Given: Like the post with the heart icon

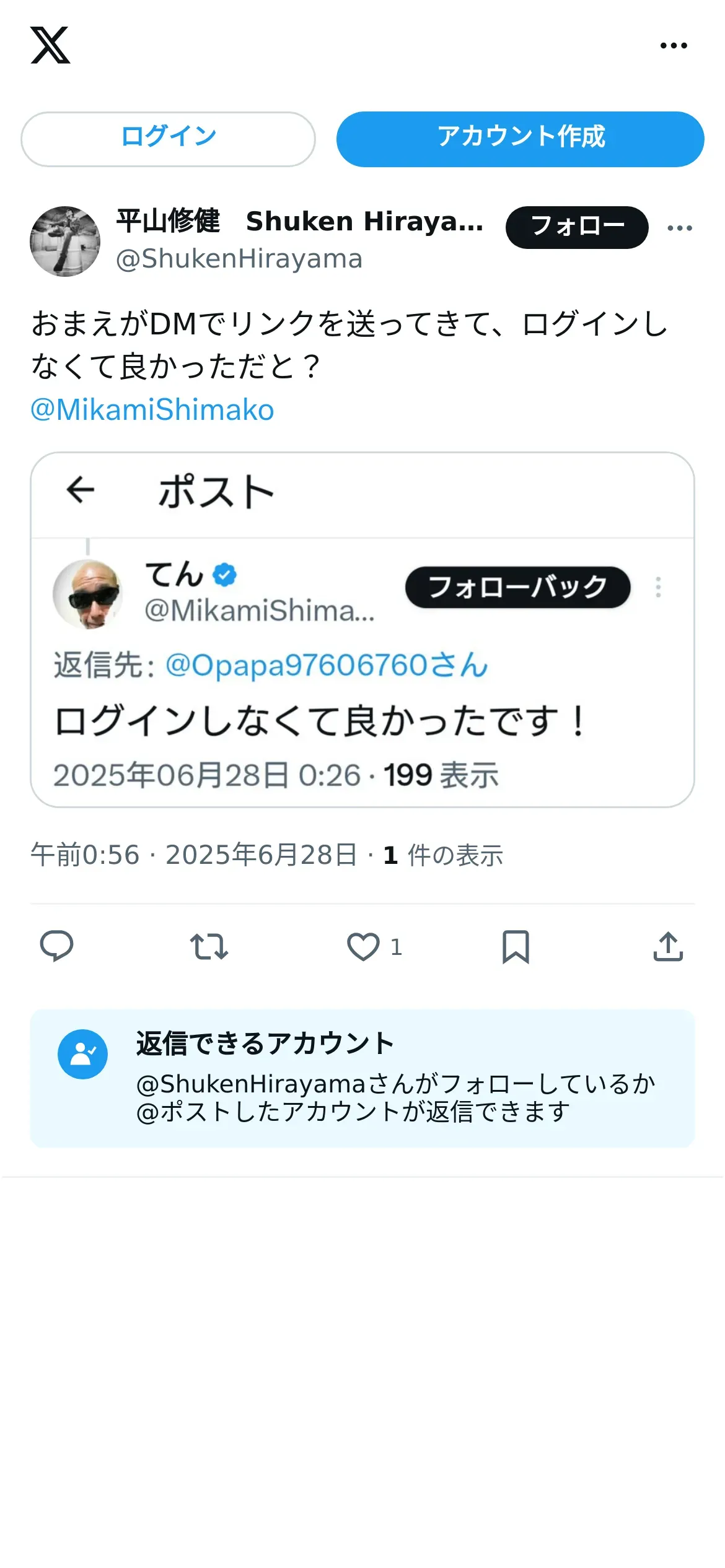Looking at the screenshot, I should click(x=363, y=947).
